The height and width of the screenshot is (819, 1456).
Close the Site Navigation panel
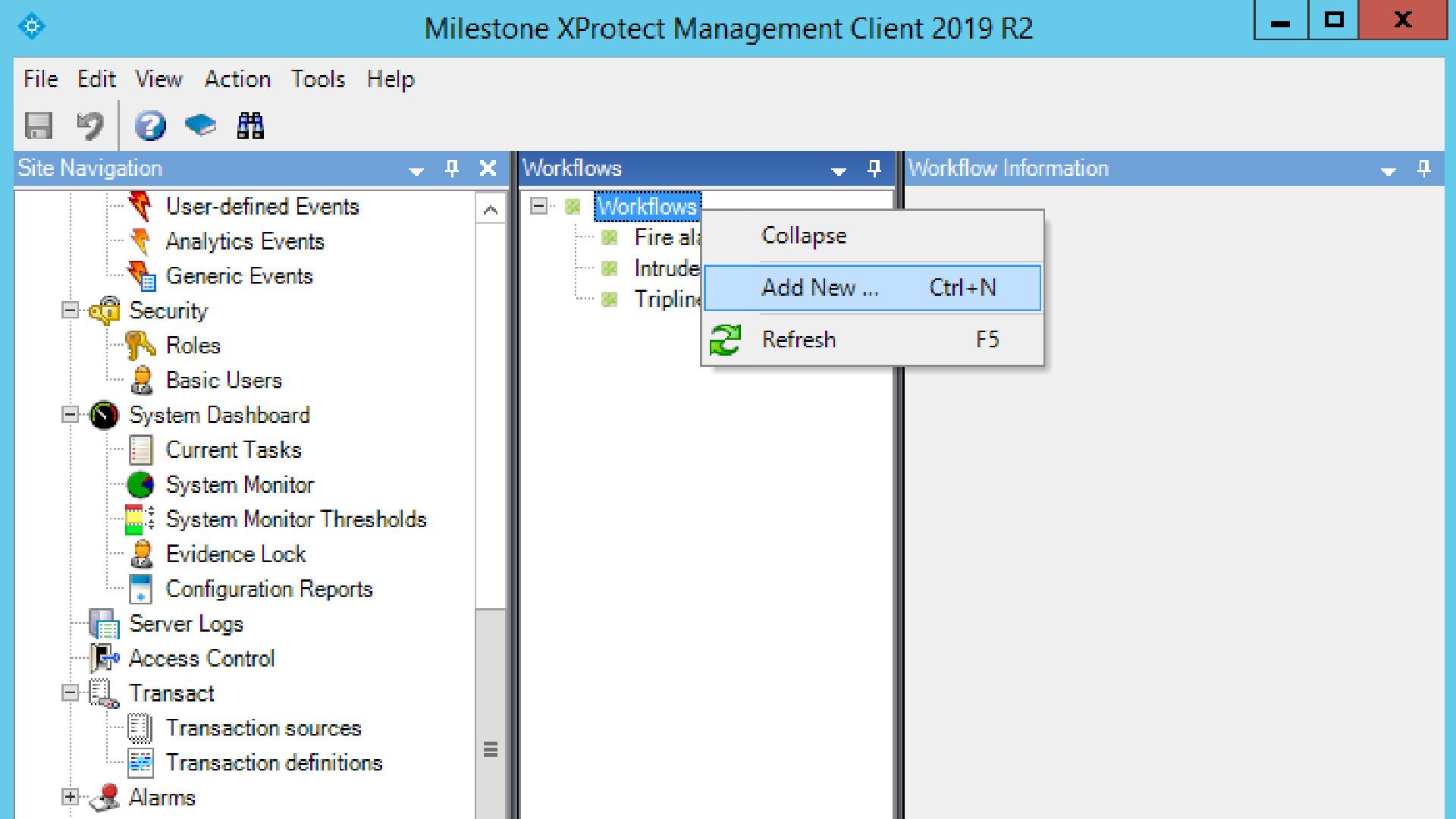point(488,168)
